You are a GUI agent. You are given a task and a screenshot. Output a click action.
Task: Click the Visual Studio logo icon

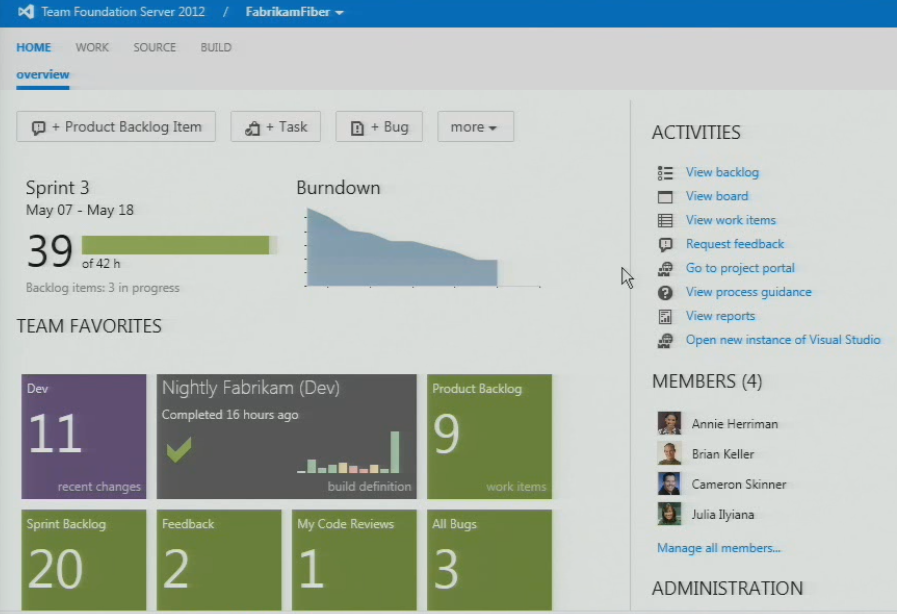(x=26, y=11)
